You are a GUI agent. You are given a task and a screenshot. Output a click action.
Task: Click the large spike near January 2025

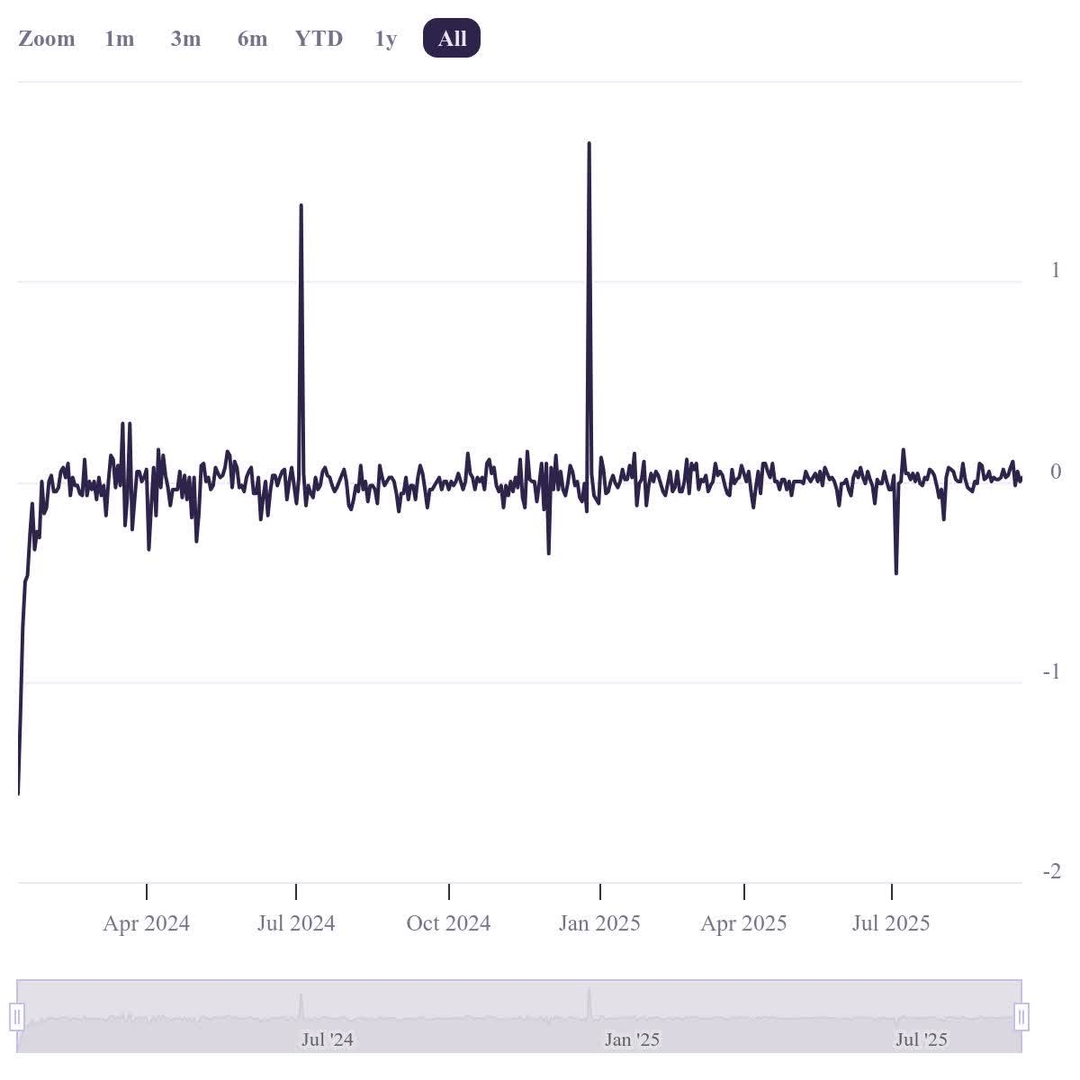(589, 145)
